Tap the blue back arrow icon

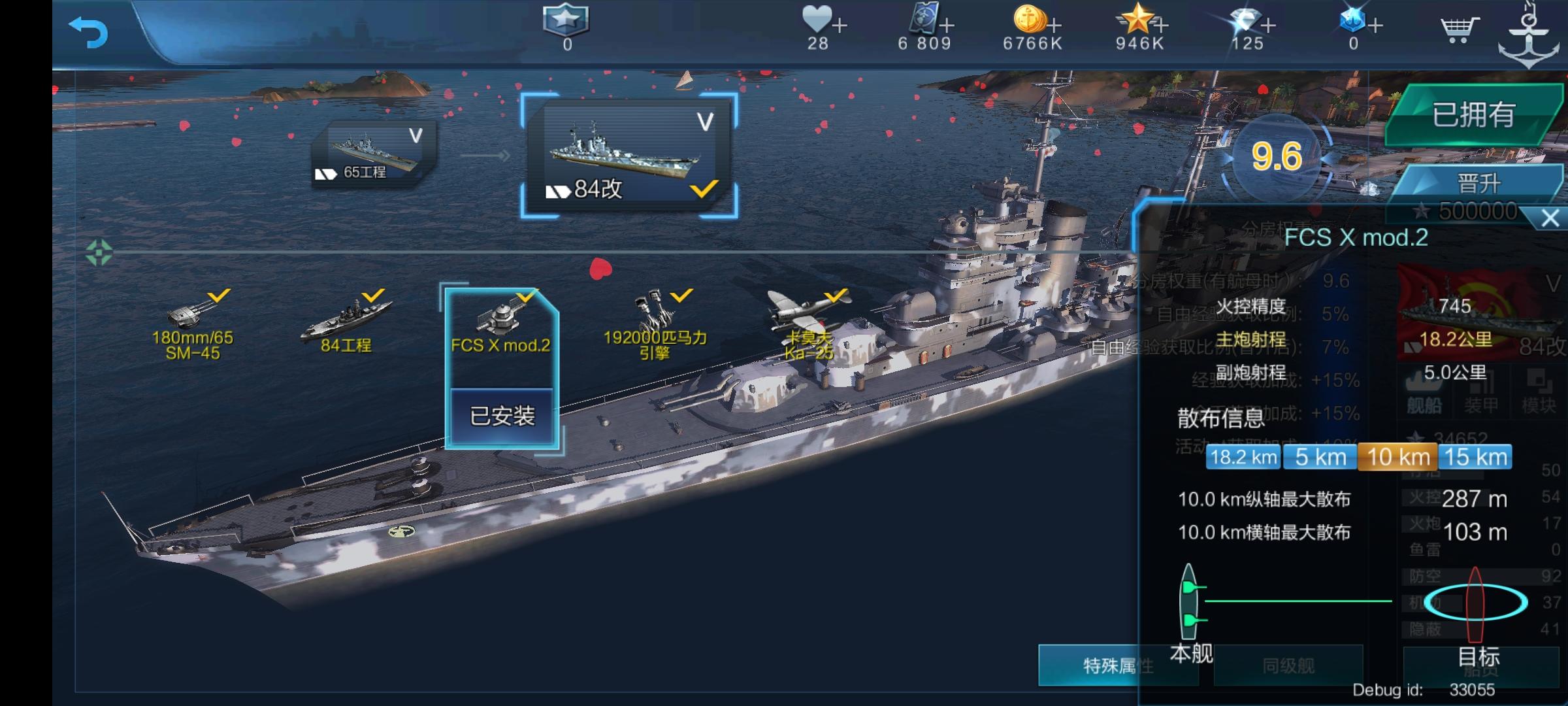pyautogui.click(x=88, y=32)
